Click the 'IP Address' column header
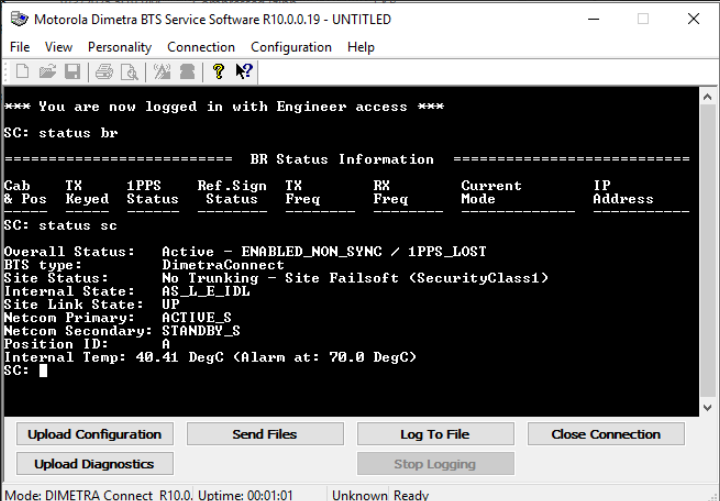720x501 pixels. (x=623, y=192)
